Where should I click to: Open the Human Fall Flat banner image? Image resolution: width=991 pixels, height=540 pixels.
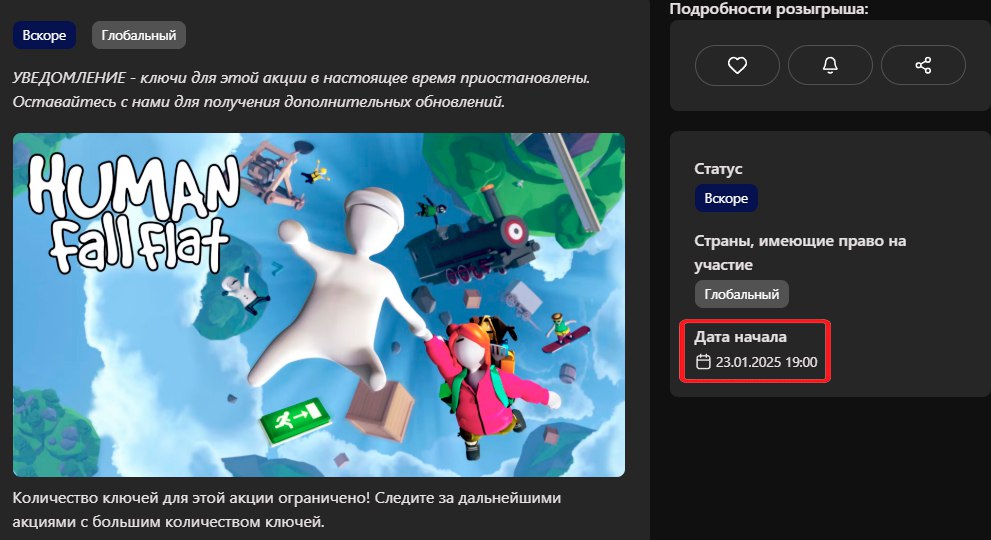[x=318, y=304]
